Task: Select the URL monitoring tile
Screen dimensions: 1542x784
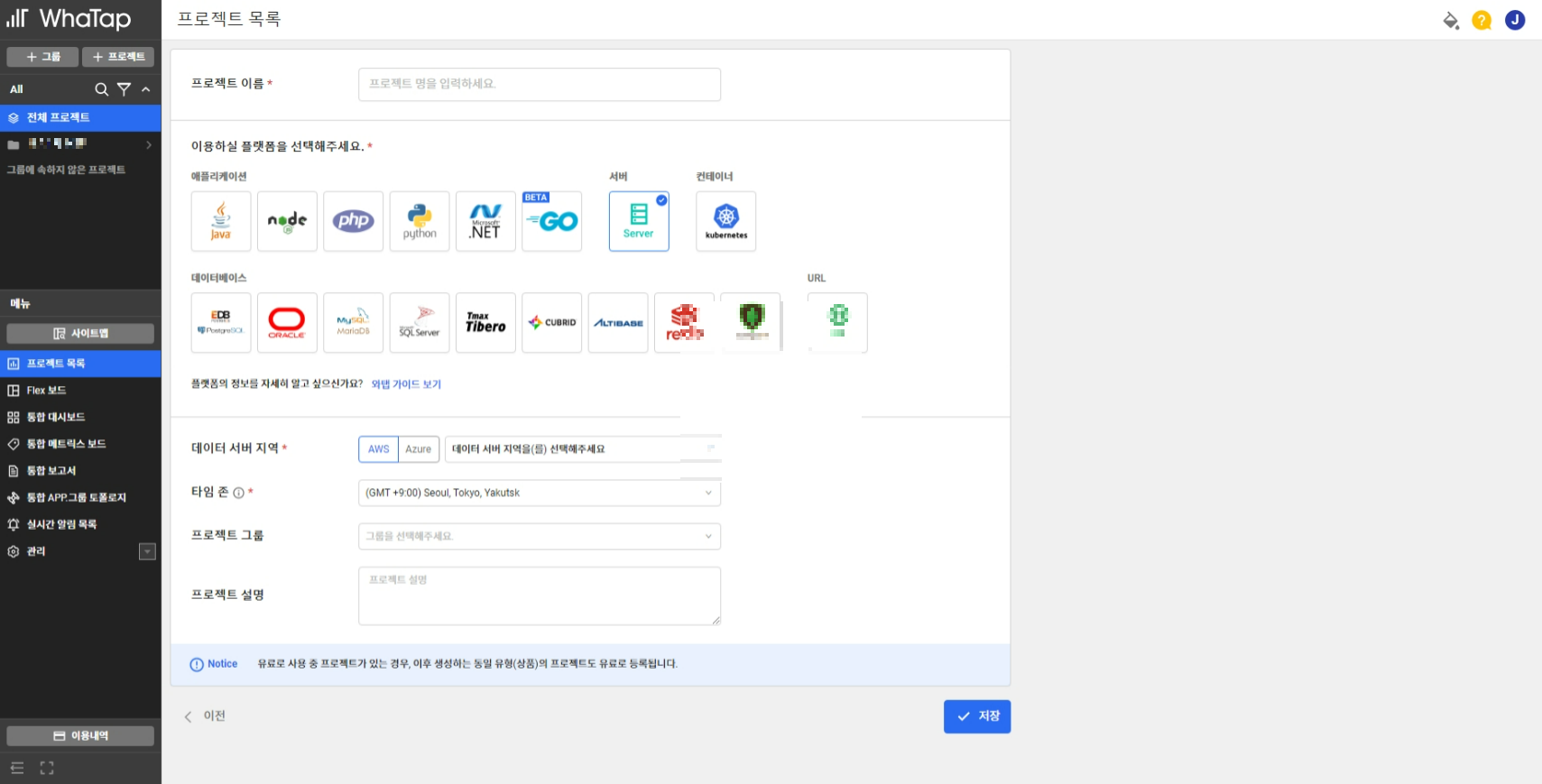Action: click(x=837, y=323)
